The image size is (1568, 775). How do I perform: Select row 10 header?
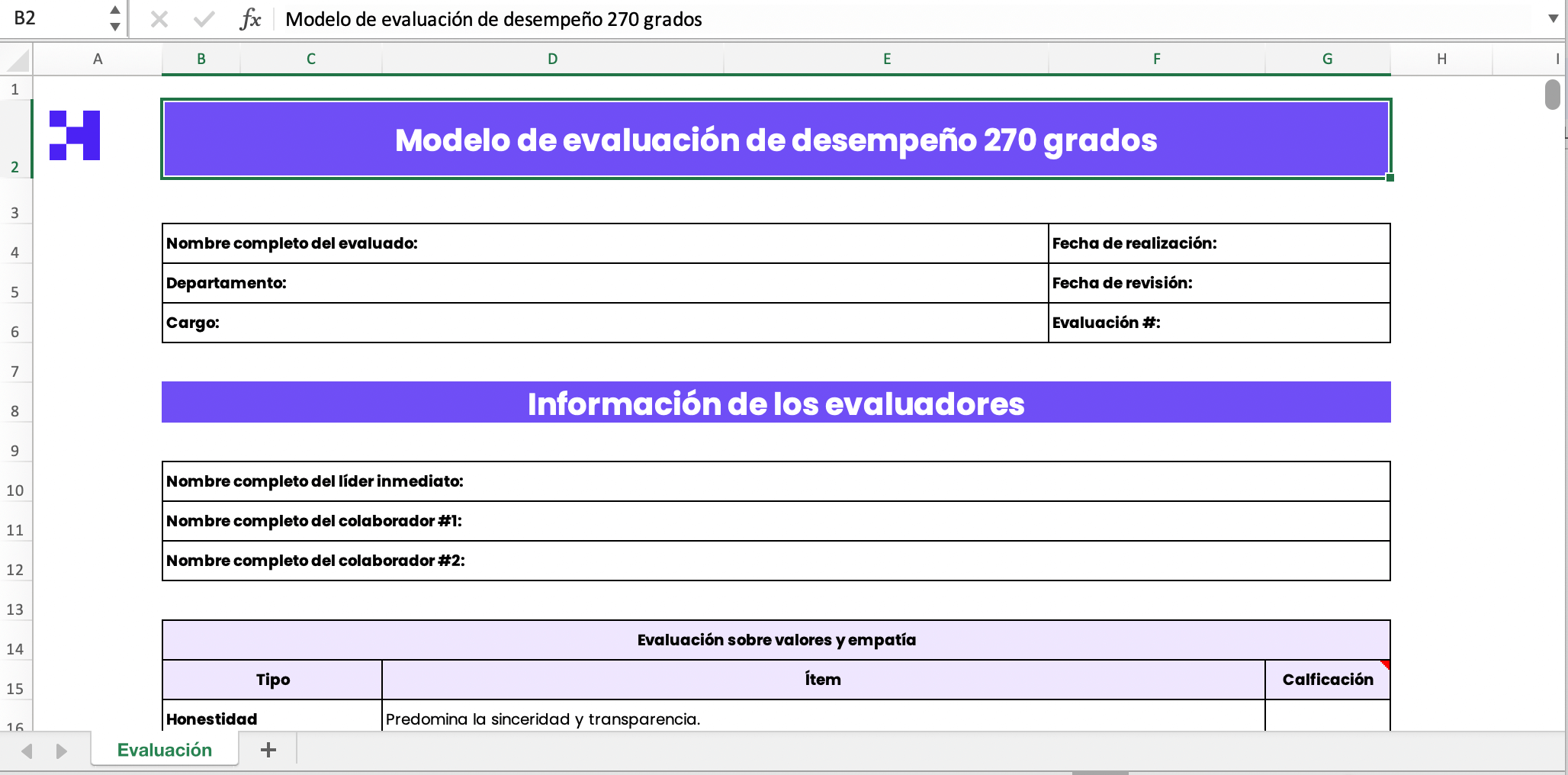(14, 490)
